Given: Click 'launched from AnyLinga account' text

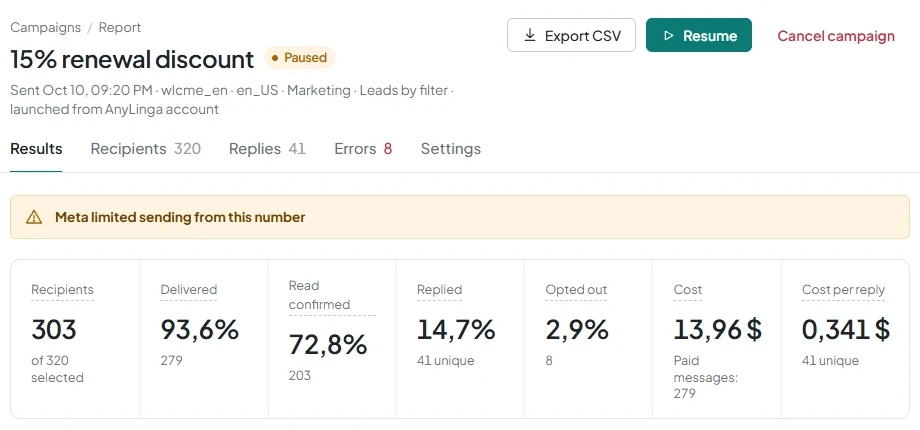Looking at the screenshot, I should tap(114, 109).
